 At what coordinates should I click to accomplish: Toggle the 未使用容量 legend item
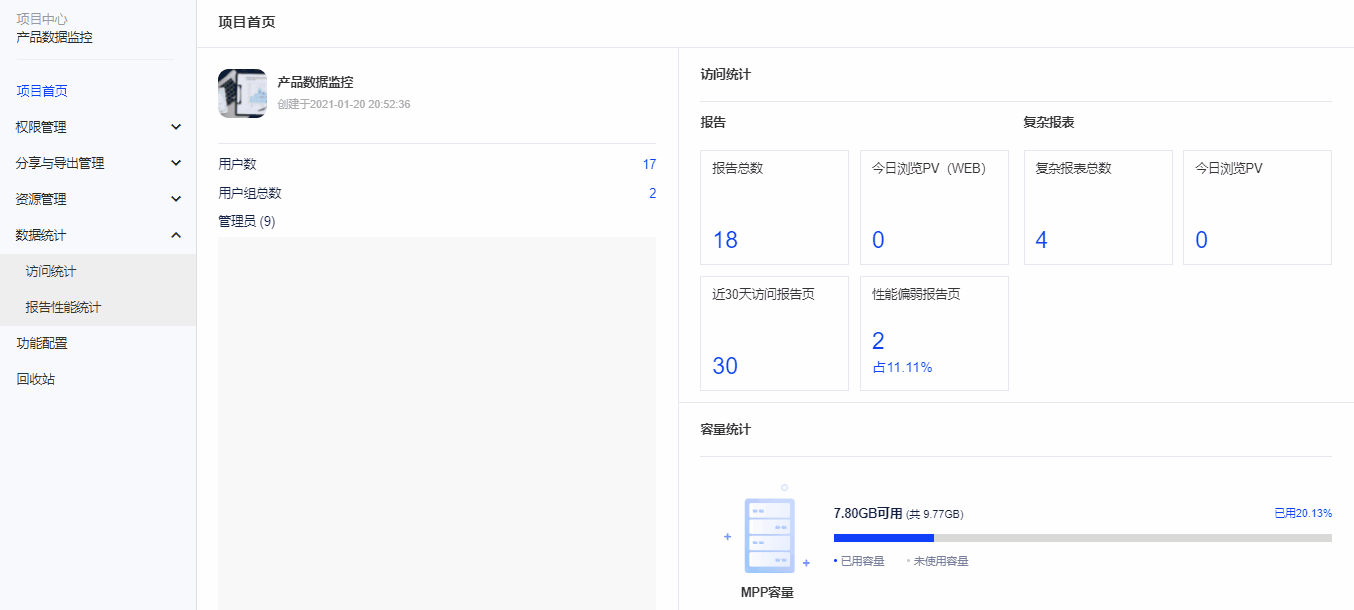[938, 561]
